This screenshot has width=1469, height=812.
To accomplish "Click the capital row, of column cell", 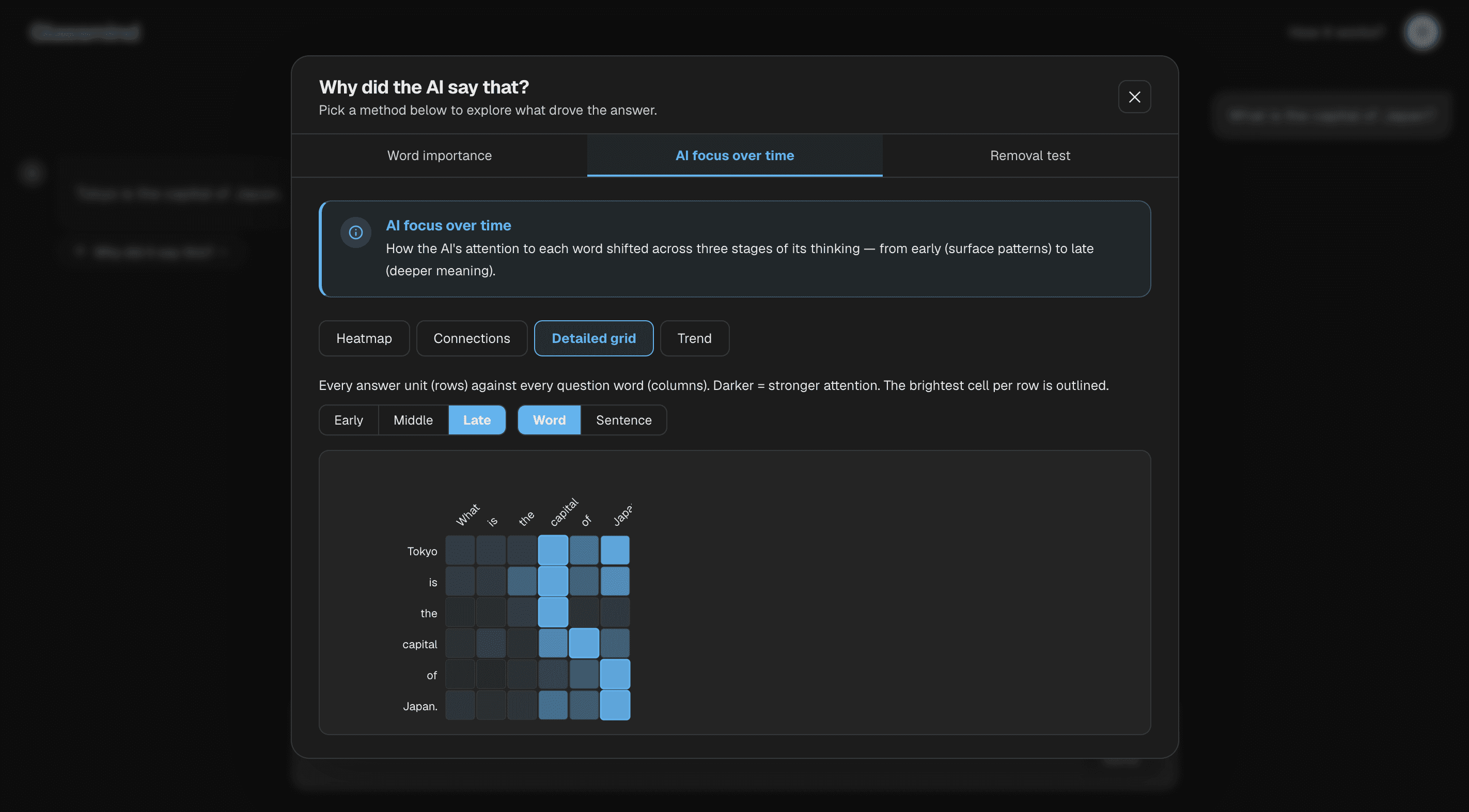I will [584, 643].
